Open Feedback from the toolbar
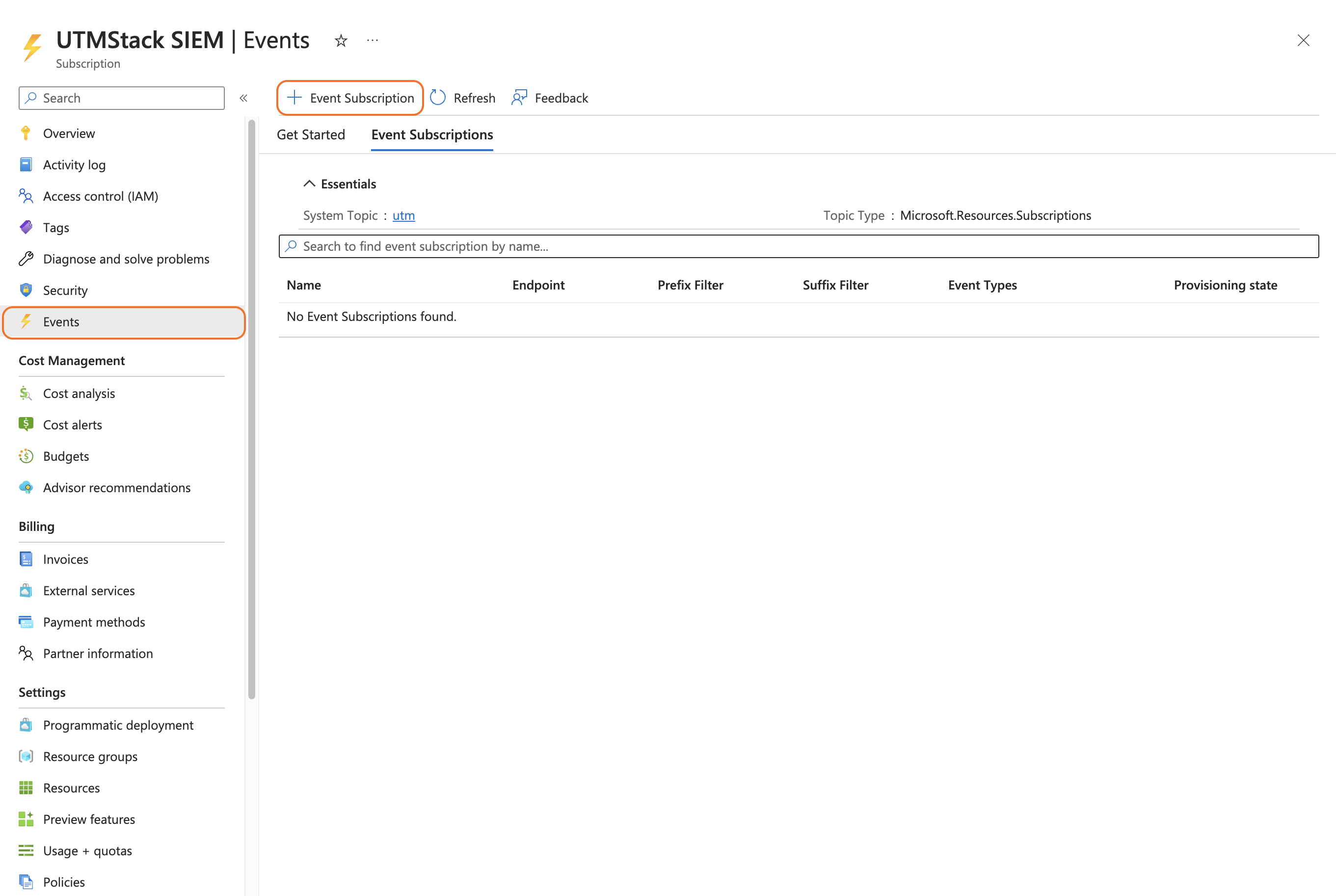The image size is (1336, 896). coord(550,98)
